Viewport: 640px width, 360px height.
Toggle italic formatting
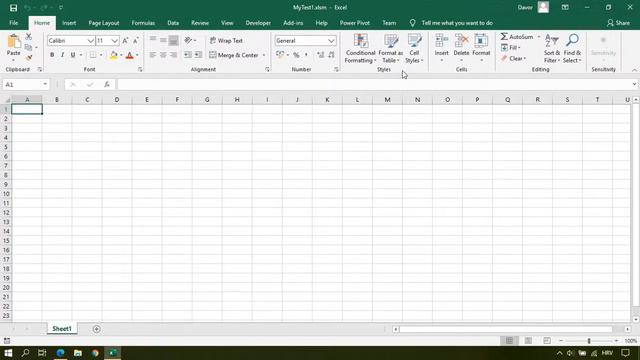pos(62,55)
